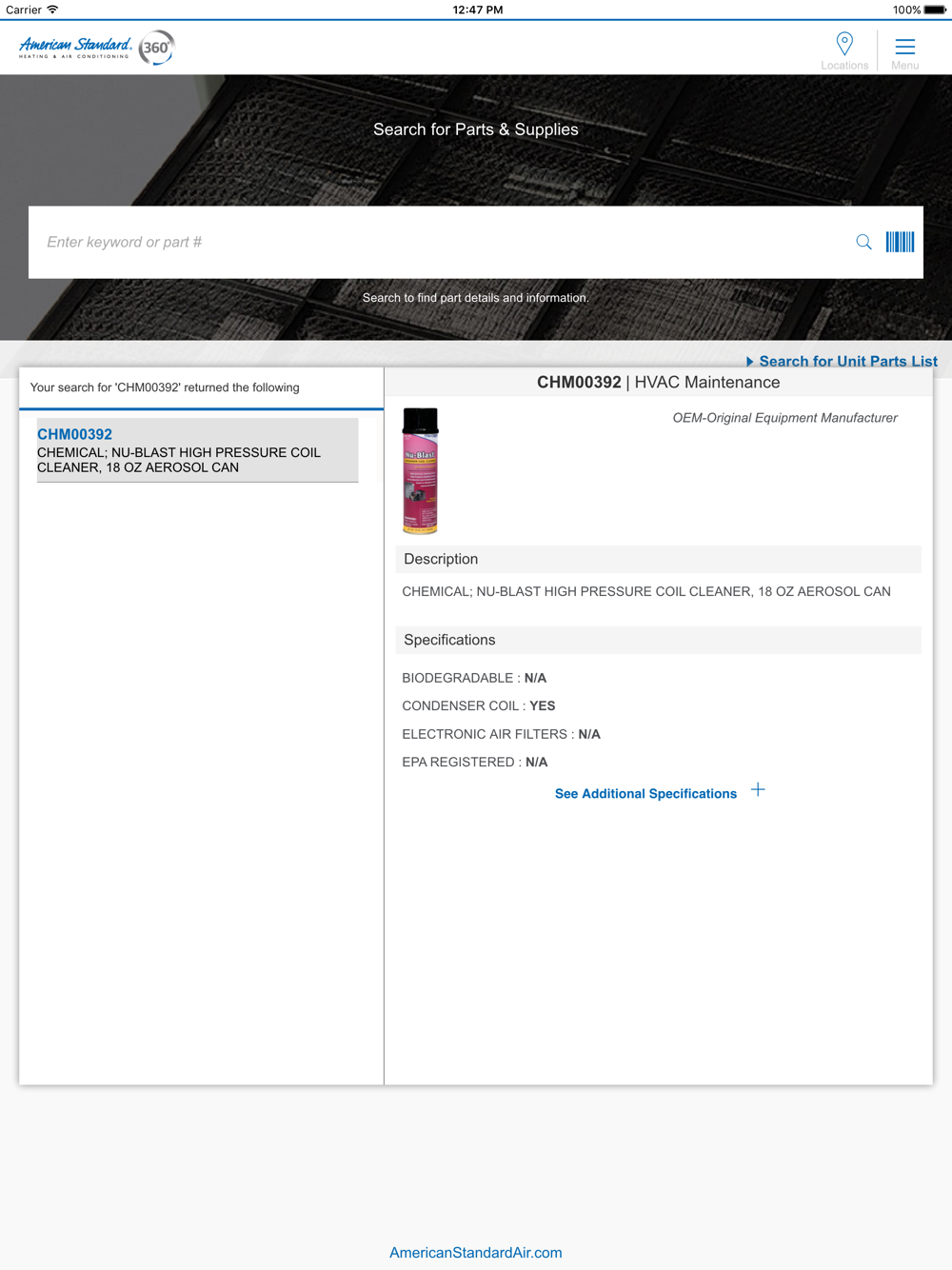Click 'Your search for CHM00392 returned' text
This screenshot has height=1270, width=952.
165,387
